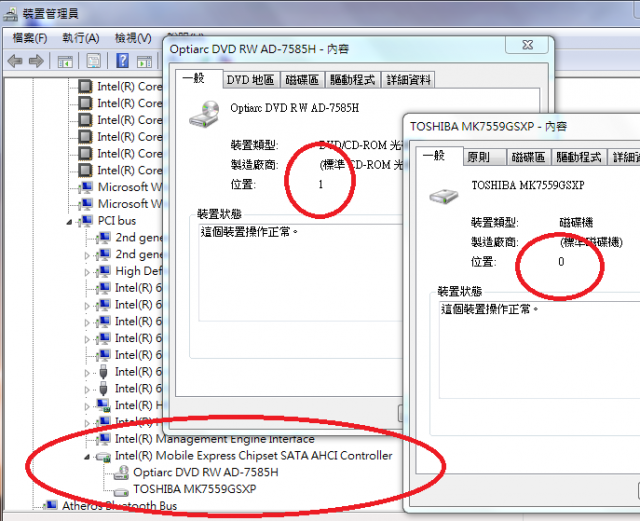Expand the Intel(R) H node
Image resolution: width=640 pixels, height=521 pixels.
87,406
